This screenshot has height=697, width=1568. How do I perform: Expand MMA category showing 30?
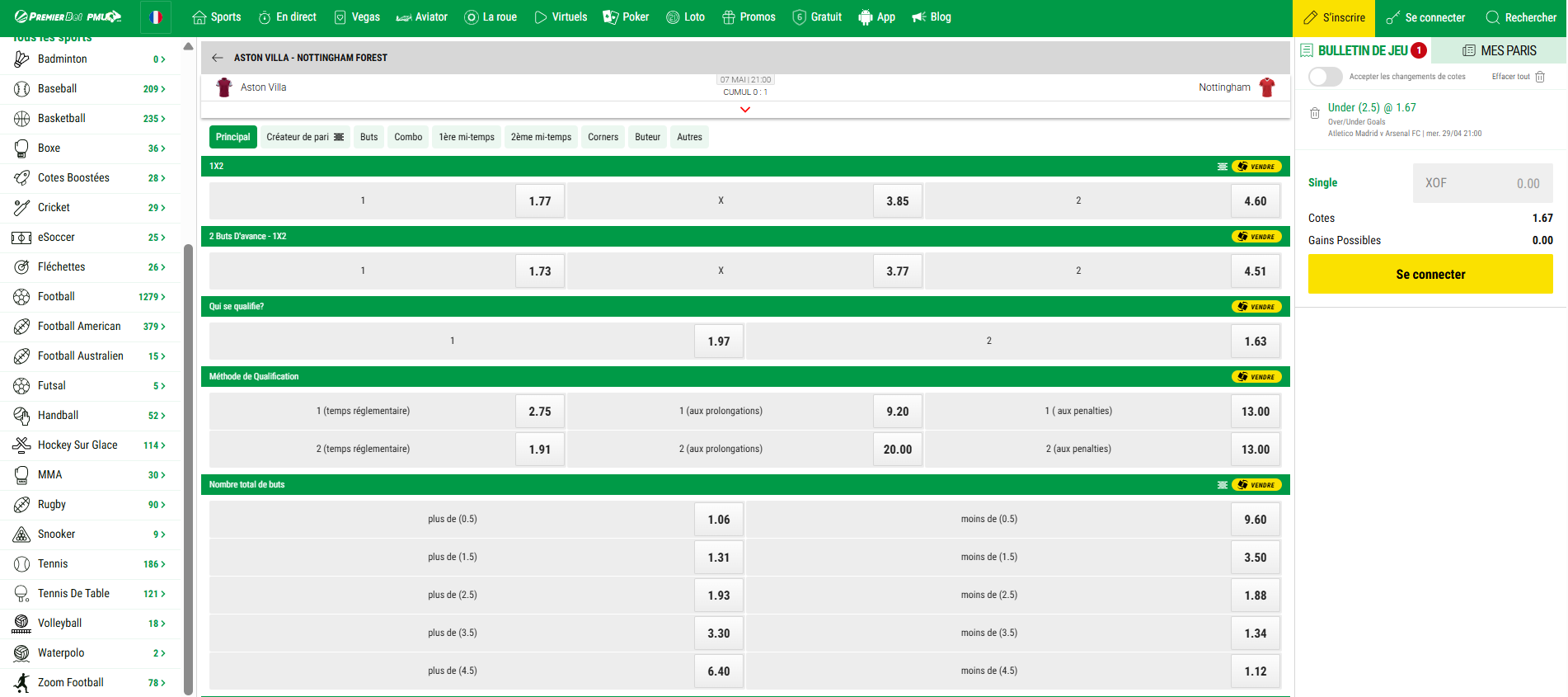coord(91,474)
